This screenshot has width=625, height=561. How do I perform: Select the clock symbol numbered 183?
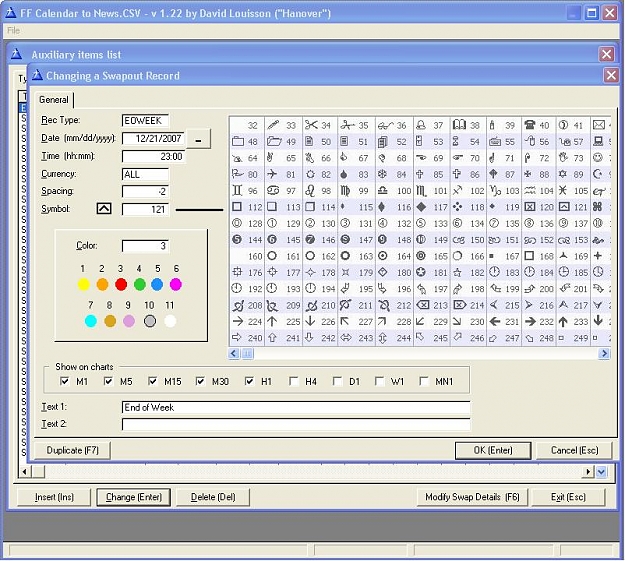tap(494, 272)
